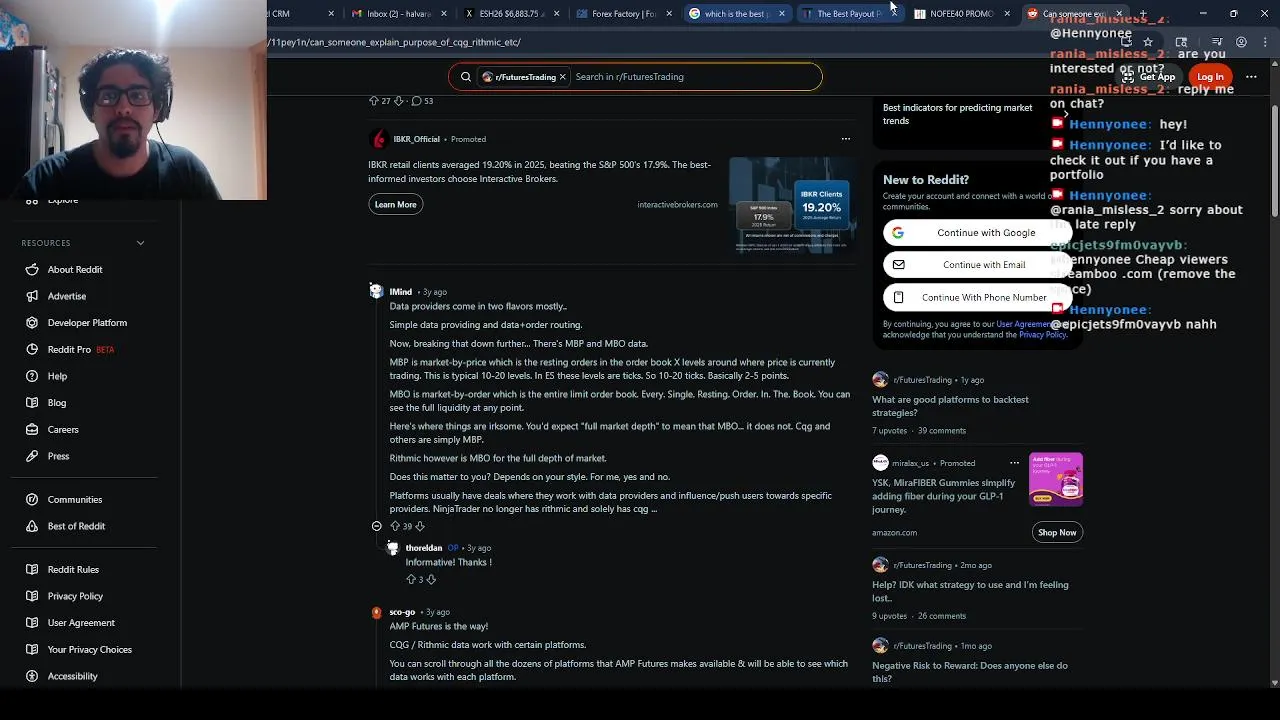Viewport: 1280px width, 720px height.
Task: Switch to the Inbox Gmail tab
Action: (397, 14)
